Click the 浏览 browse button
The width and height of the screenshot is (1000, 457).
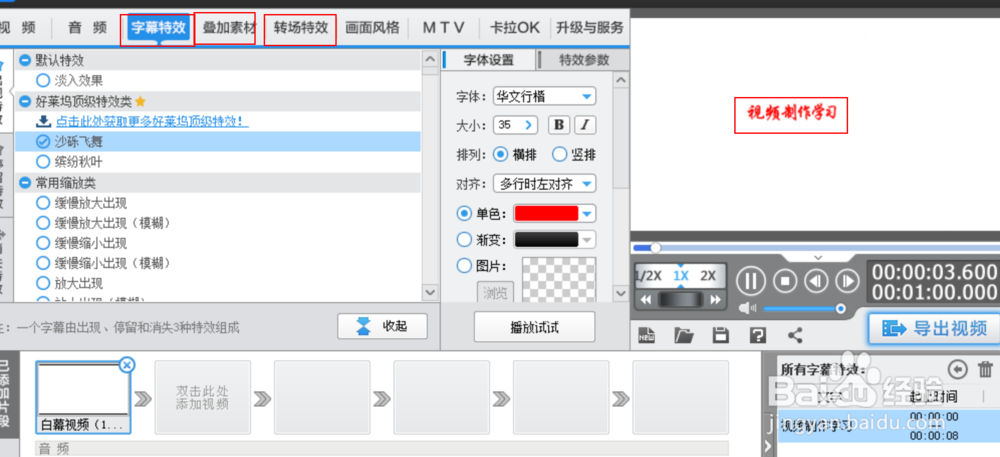pos(495,293)
